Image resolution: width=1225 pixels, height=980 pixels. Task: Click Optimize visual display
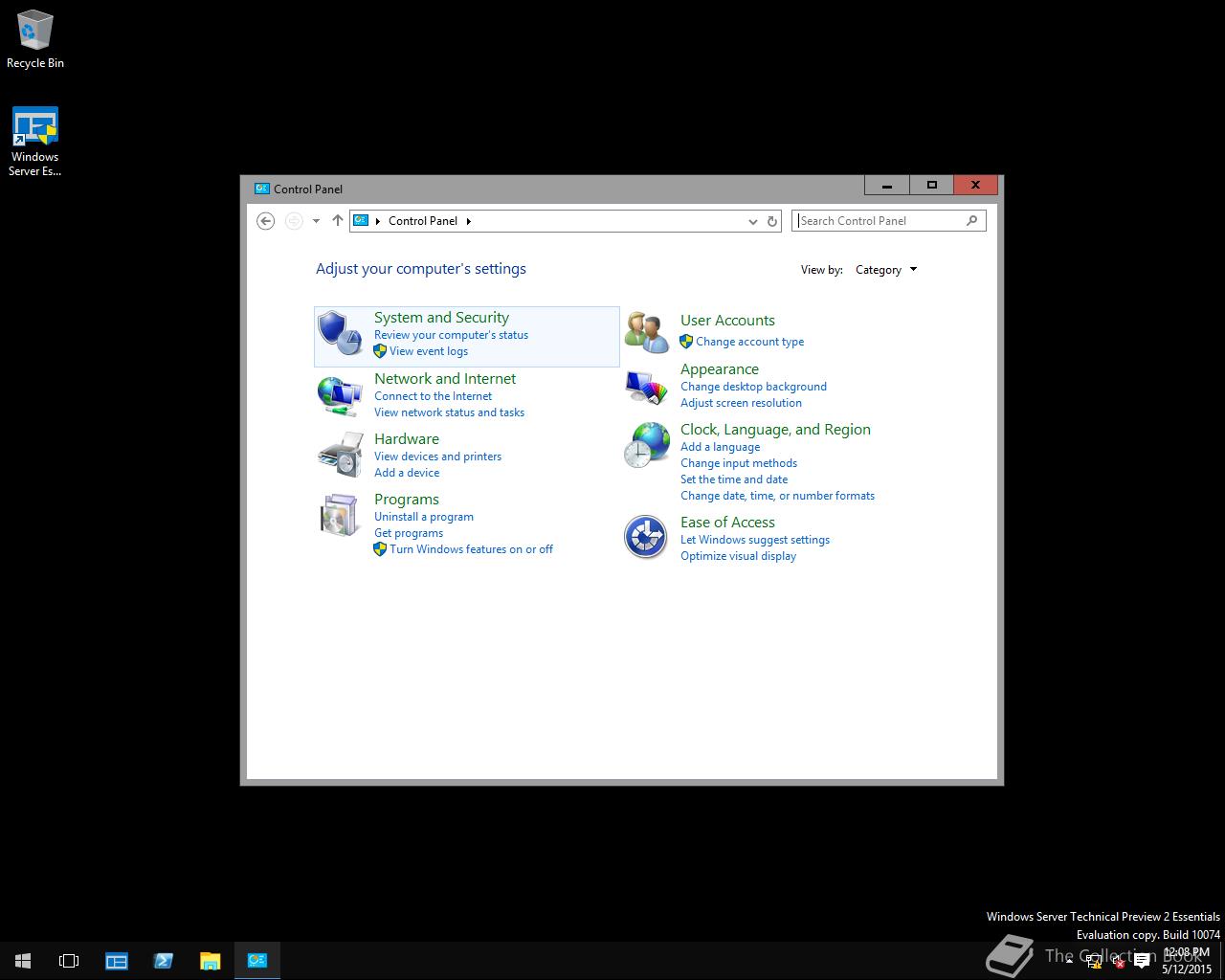click(738, 556)
